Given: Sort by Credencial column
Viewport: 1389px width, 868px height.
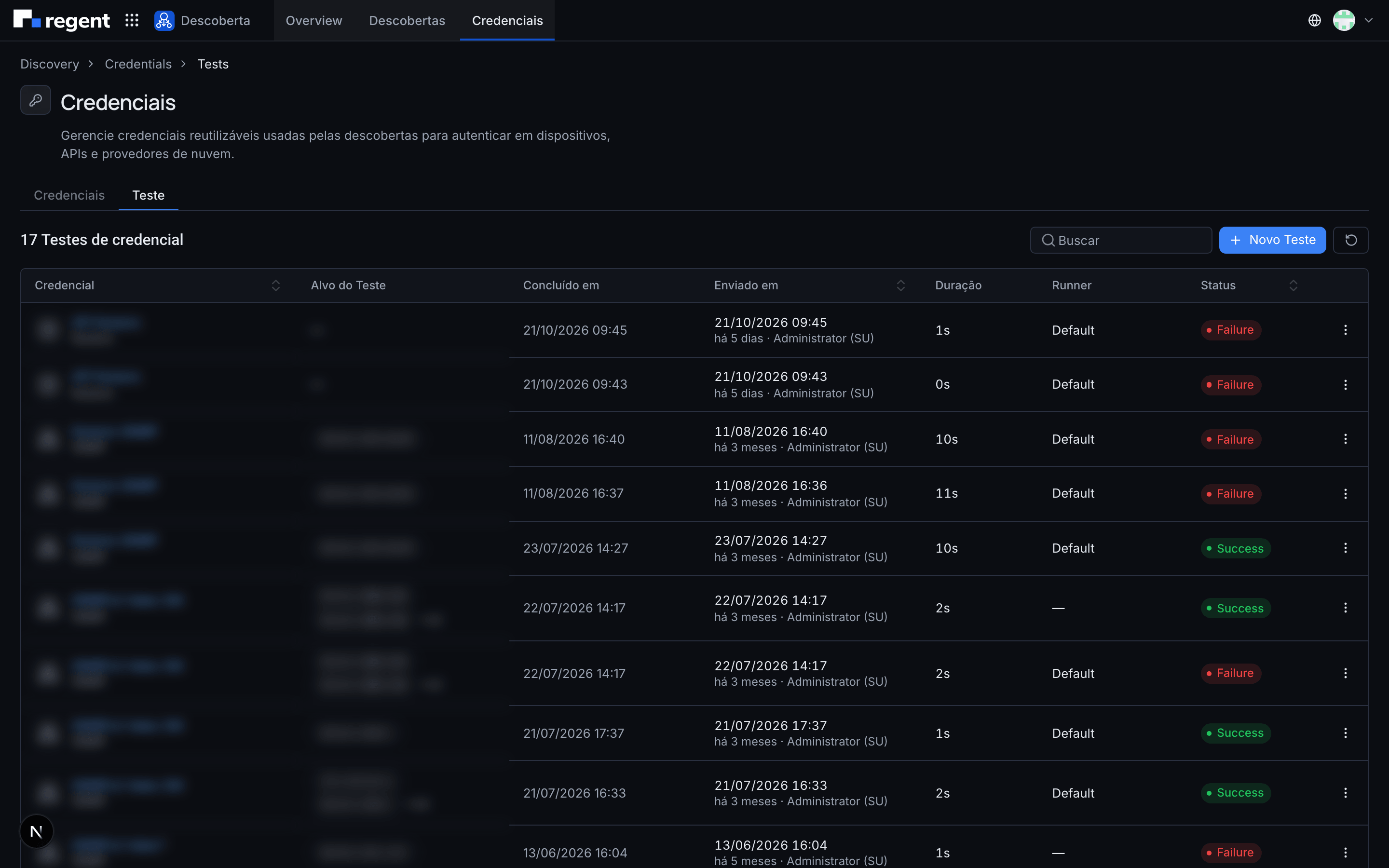Looking at the screenshot, I should click(x=275, y=285).
